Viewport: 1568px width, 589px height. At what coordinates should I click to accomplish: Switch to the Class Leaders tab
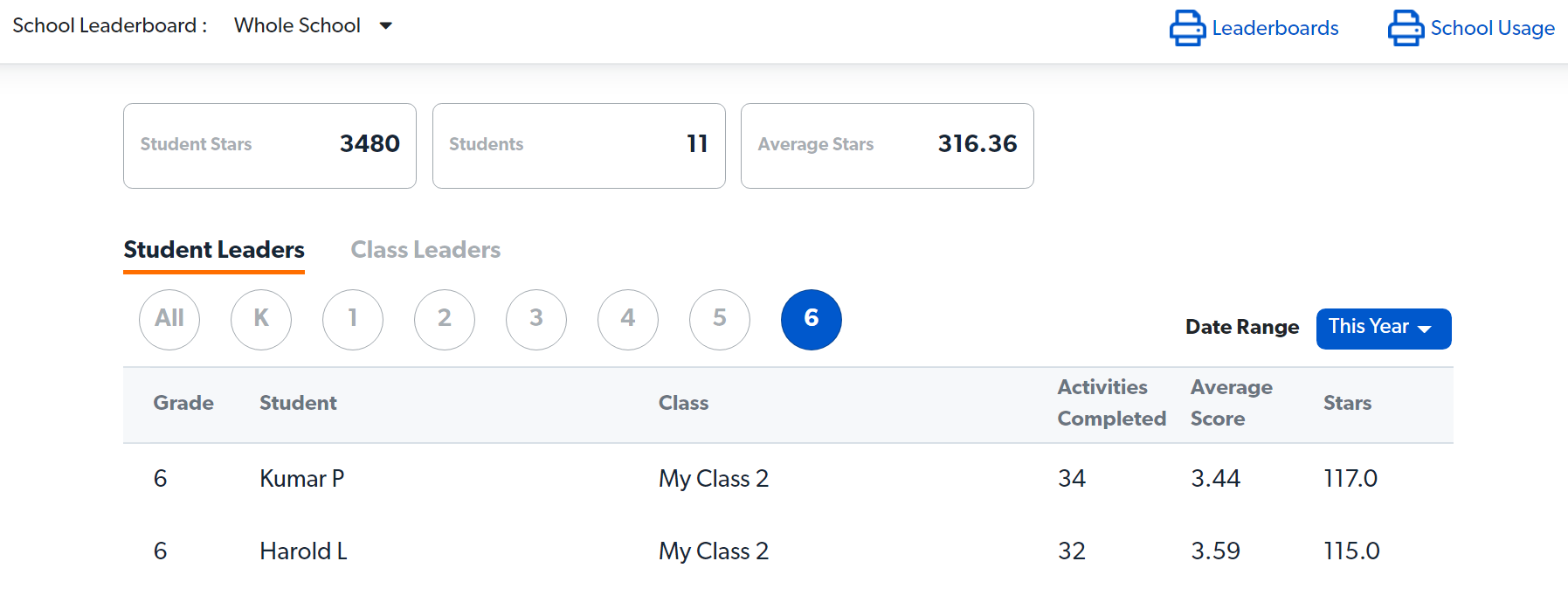[x=425, y=250]
